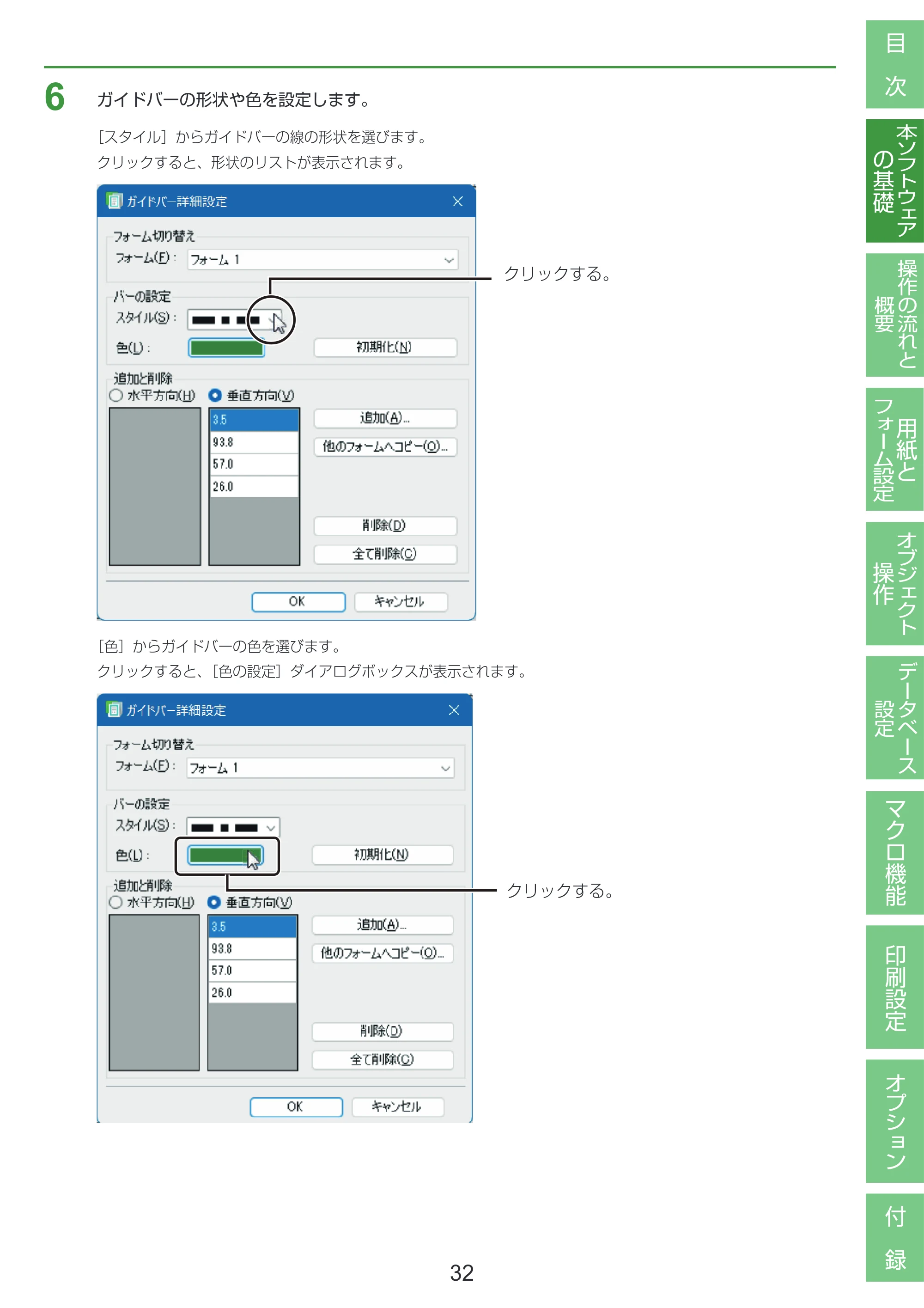The width and height of the screenshot is (924, 1308).
Task: Click キャンセル in upper dialog
Action: click(400, 602)
